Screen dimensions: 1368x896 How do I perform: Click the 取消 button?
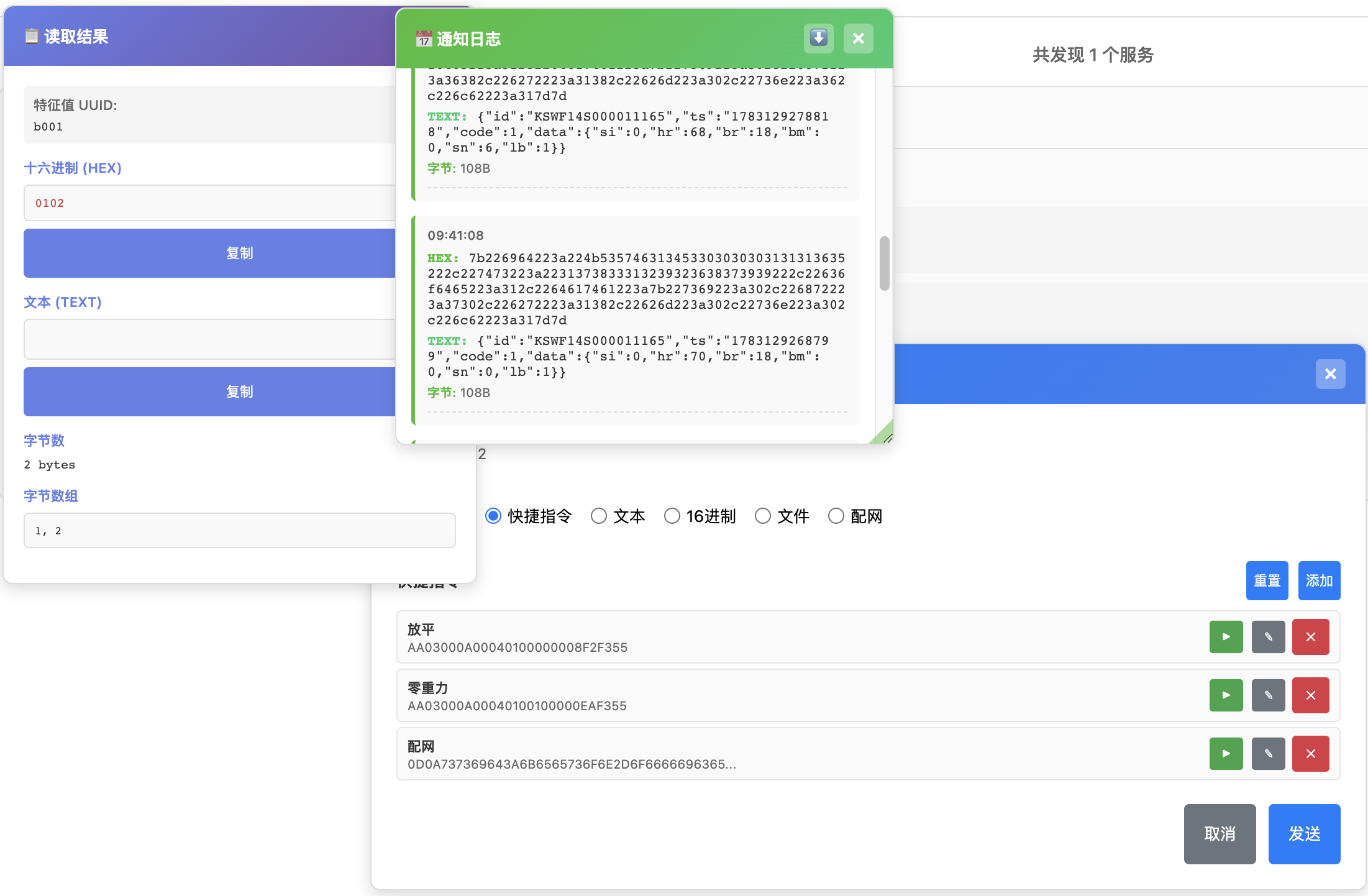point(1220,834)
